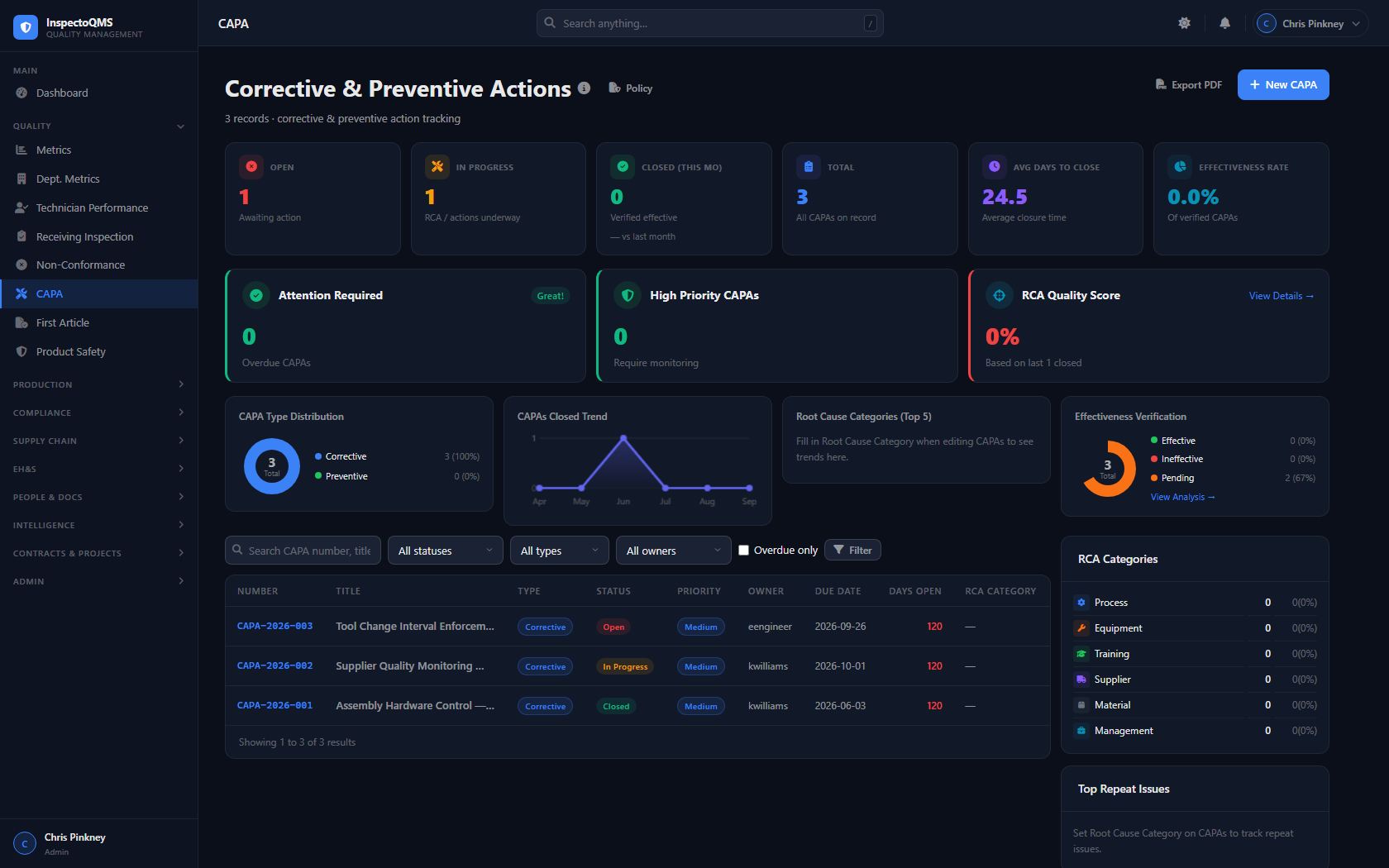Click the Dashboard sidebar icon

pos(21,93)
